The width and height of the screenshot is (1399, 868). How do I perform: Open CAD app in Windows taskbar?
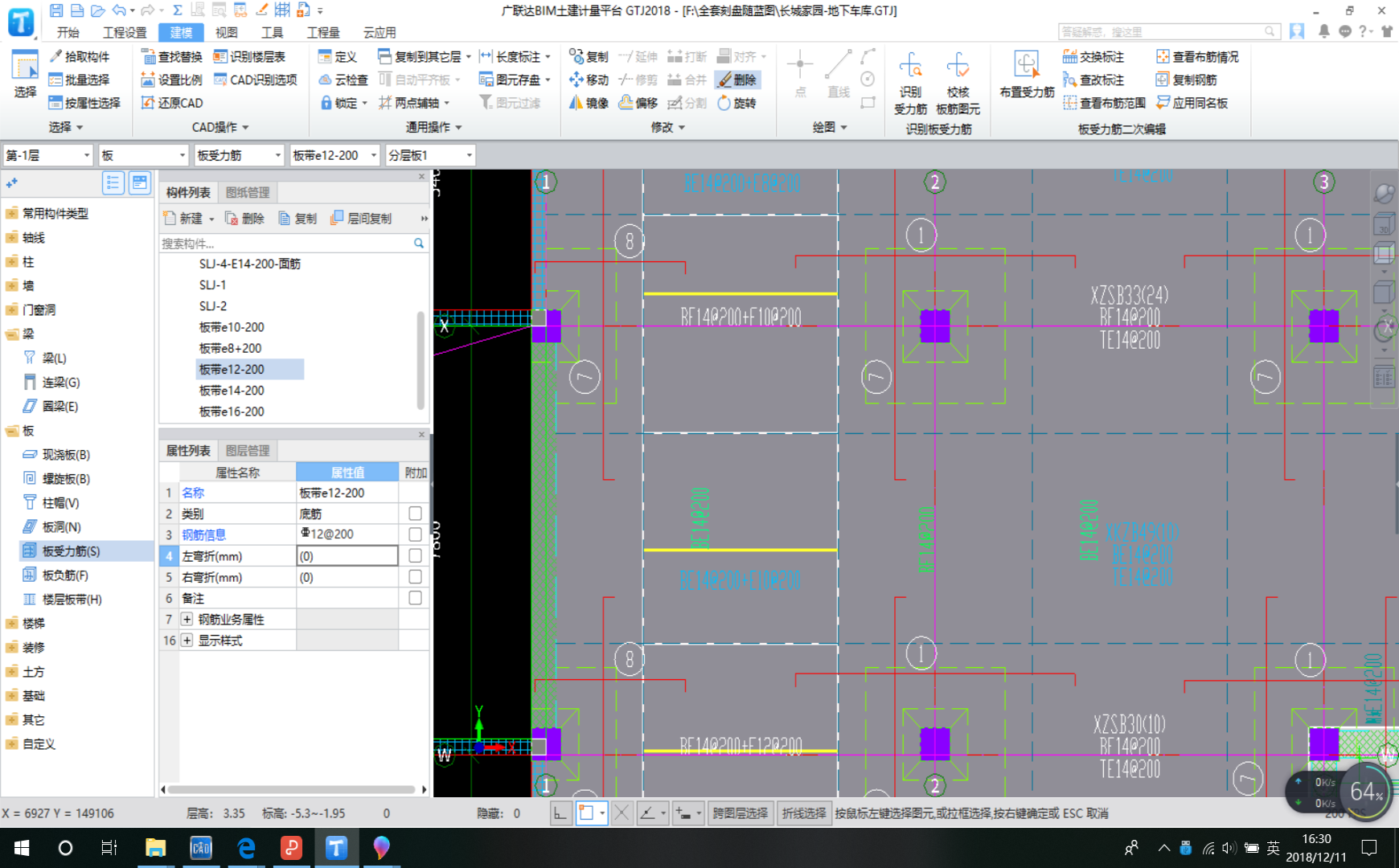(x=201, y=848)
